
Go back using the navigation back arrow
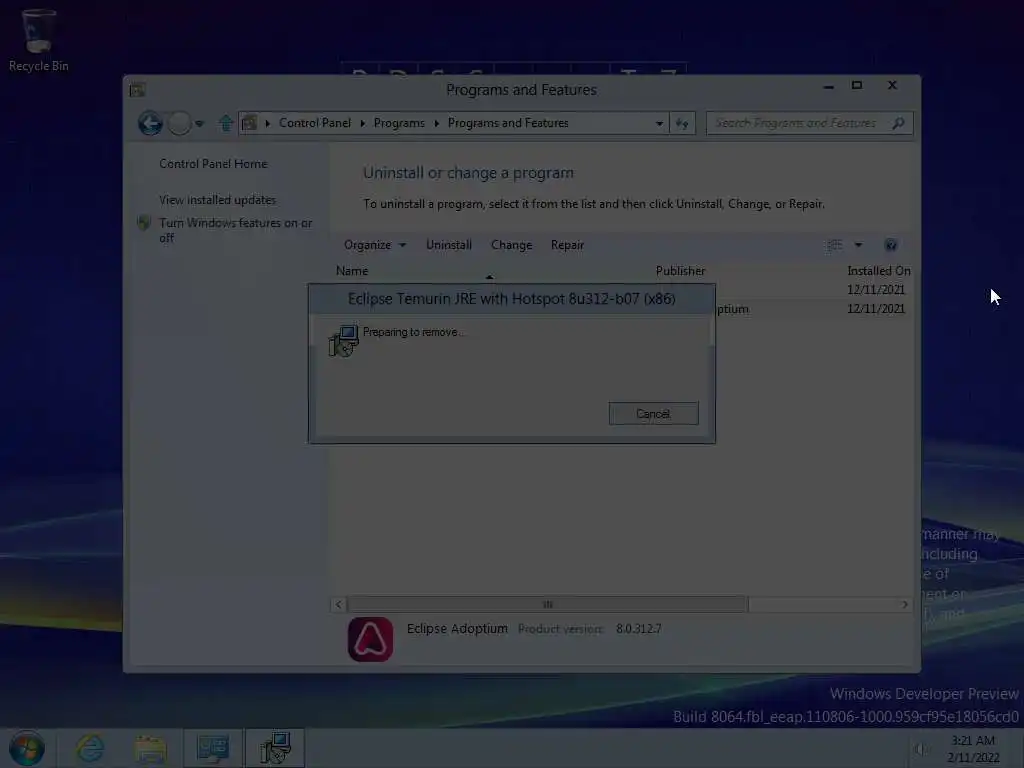[150, 123]
